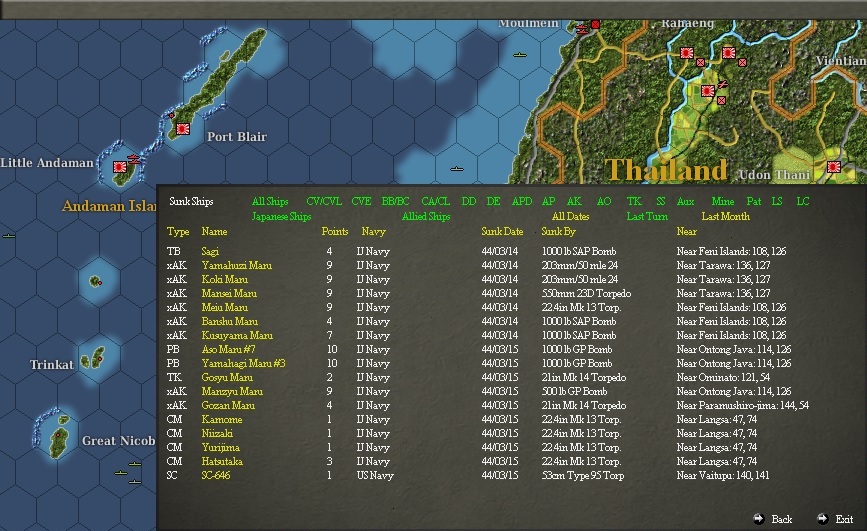Open ship entry Manzyu Maru

pyautogui.click(x=232, y=391)
